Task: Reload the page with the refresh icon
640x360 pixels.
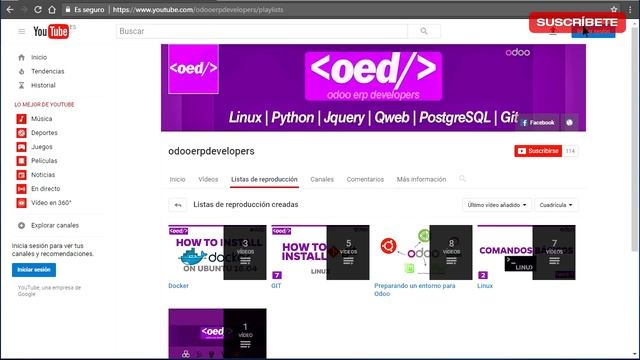Action: coord(38,9)
